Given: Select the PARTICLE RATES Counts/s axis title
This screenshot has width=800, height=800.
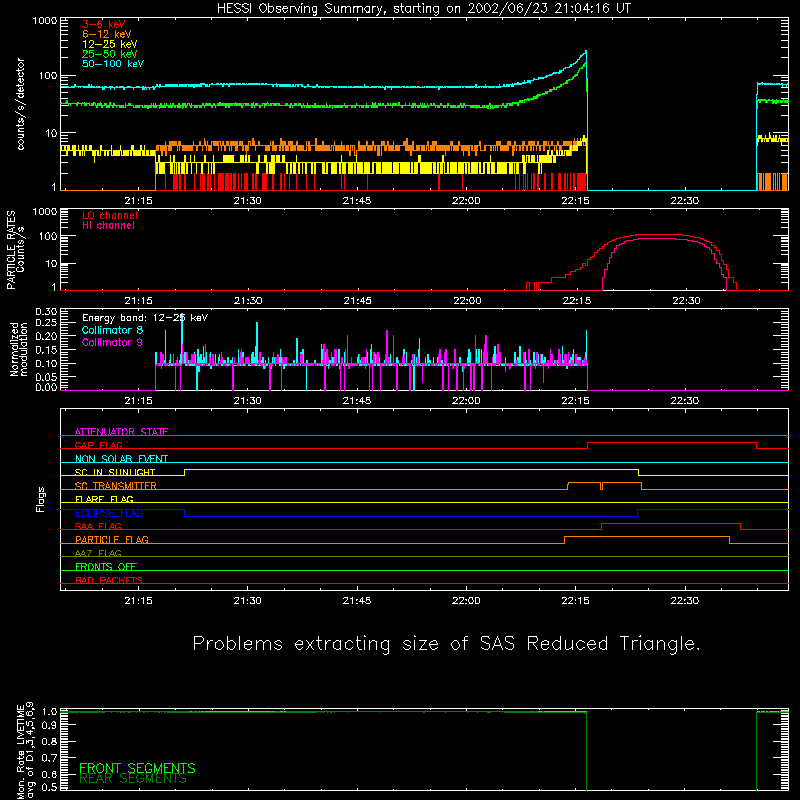Looking at the screenshot, I should (x=15, y=250).
